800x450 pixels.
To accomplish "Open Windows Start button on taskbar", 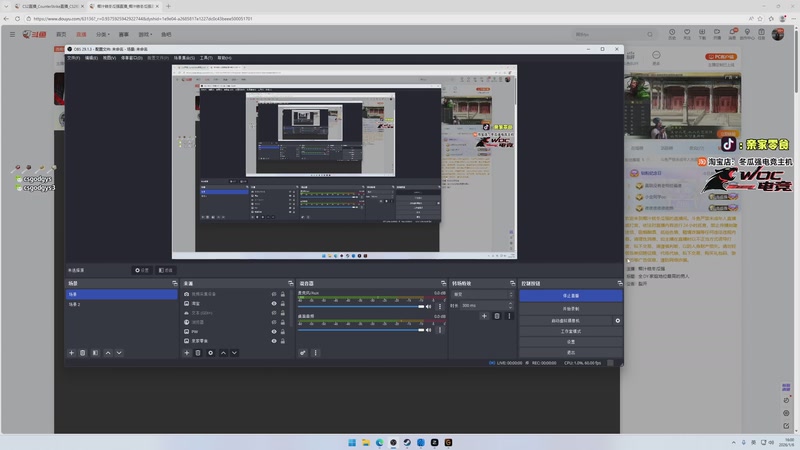I will coord(352,442).
